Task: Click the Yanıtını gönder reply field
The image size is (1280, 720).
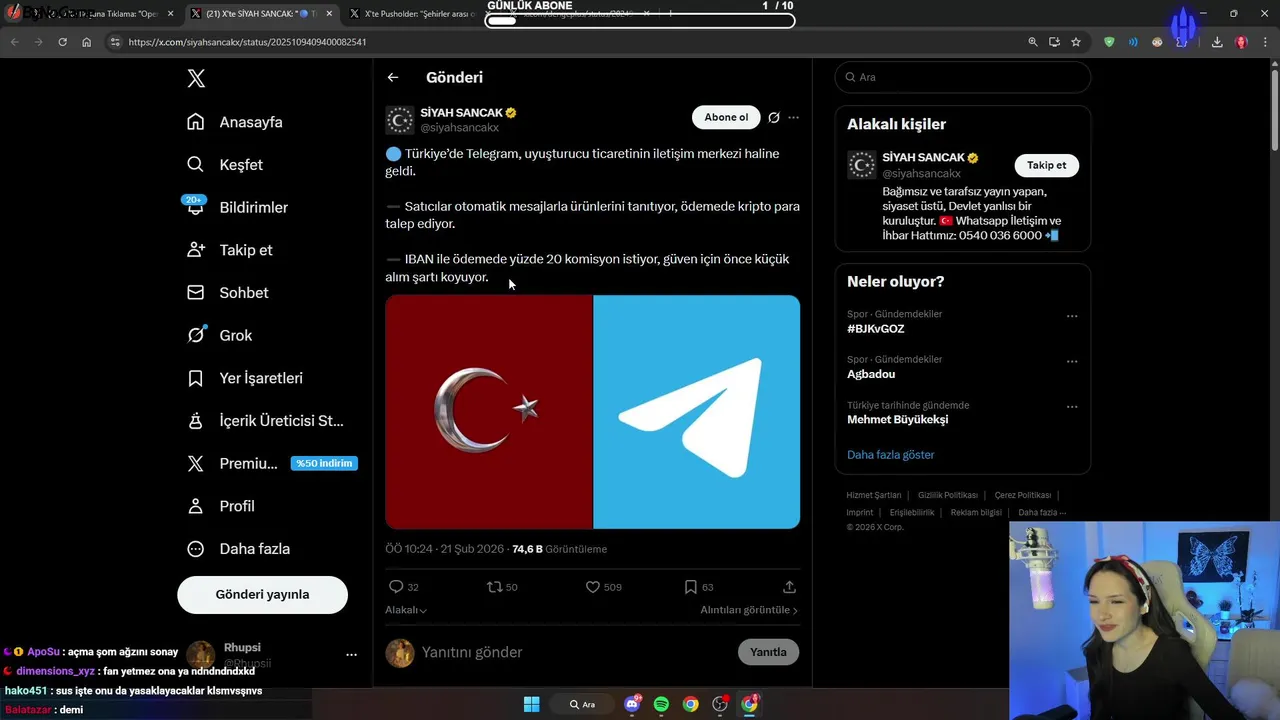Action: click(x=575, y=652)
